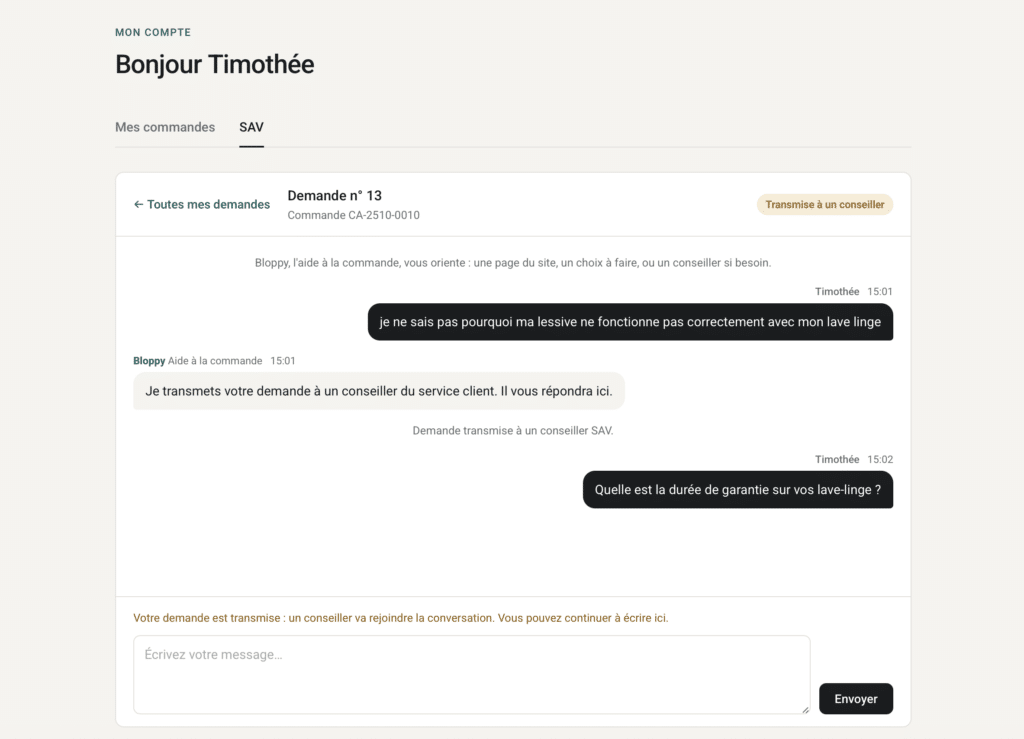Click the Envoyer button

tap(856, 699)
